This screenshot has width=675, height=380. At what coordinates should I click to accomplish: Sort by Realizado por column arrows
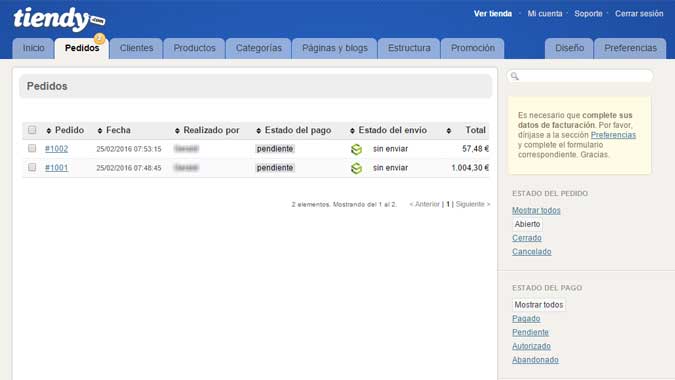(177, 130)
